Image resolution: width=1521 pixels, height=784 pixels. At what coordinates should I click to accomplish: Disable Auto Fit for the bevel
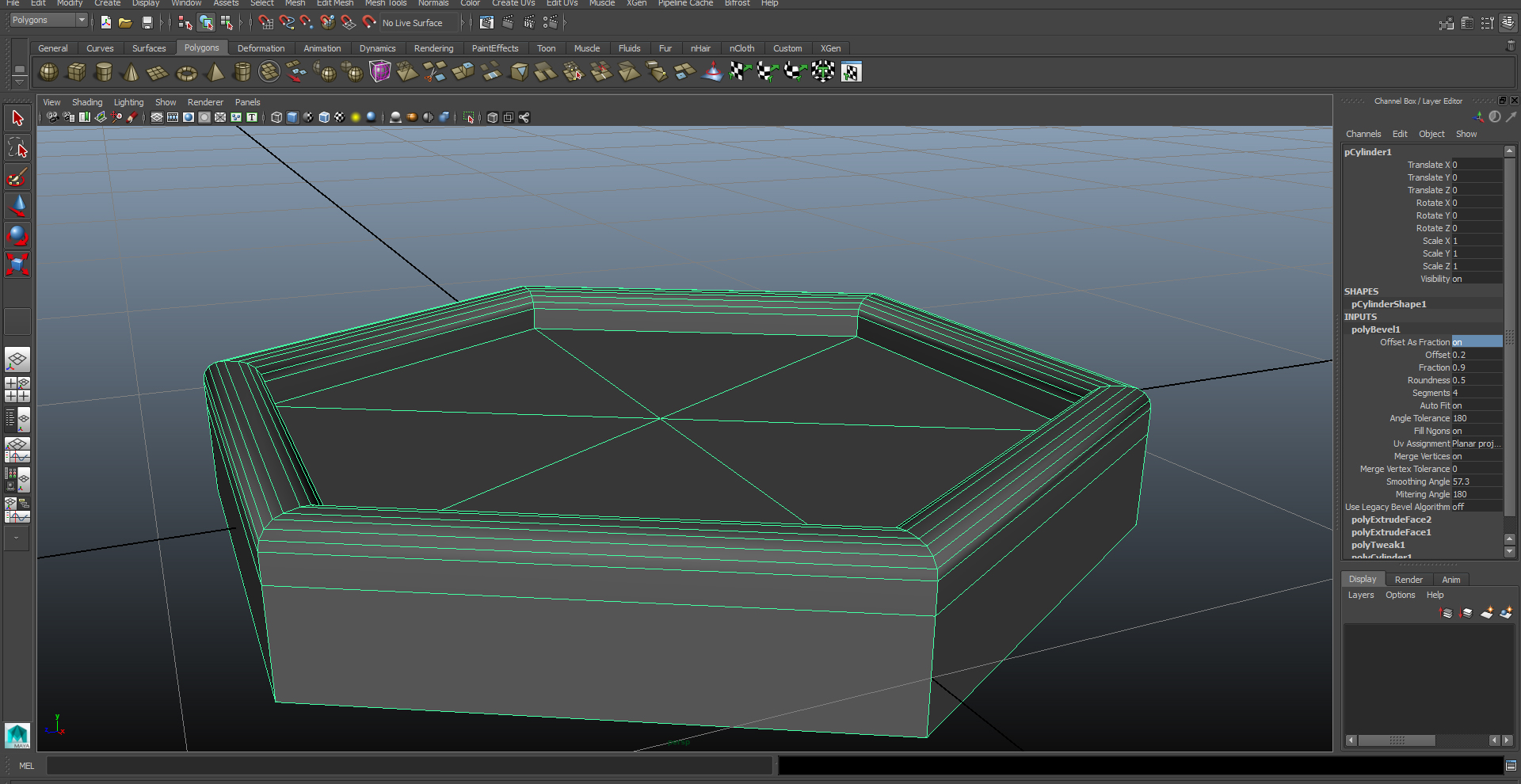pyautogui.click(x=1456, y=405)
